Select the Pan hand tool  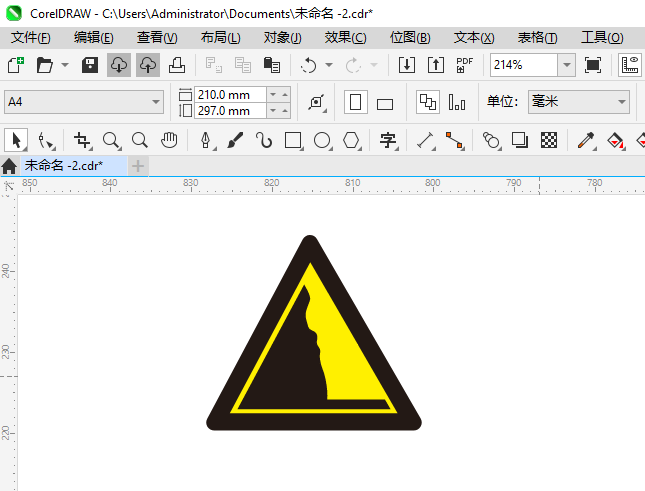pyautogui.click(x=169, y=140)
